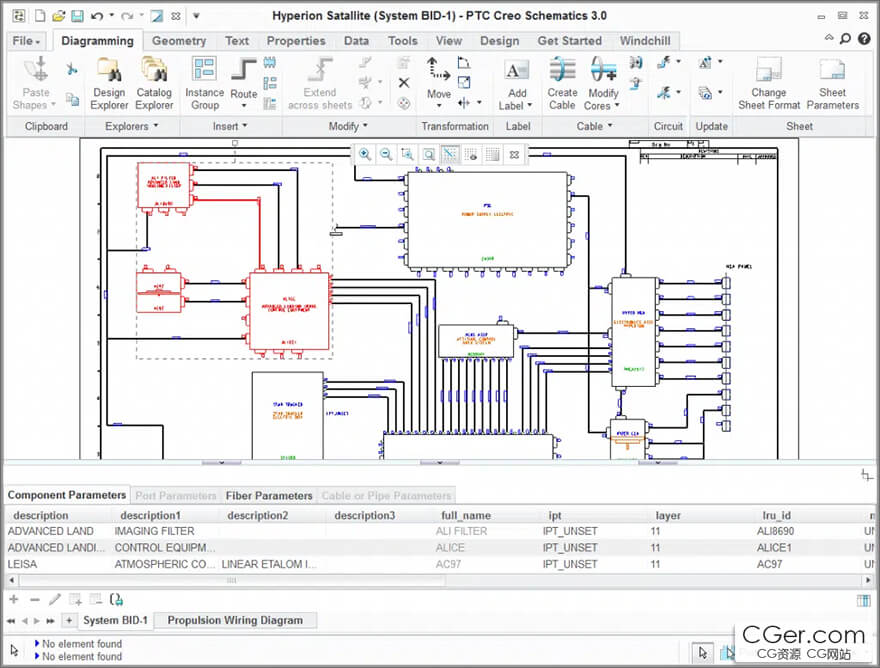Select the Component Parameters tab
This screenshot has height=668, width=880.
pos(67,495)
